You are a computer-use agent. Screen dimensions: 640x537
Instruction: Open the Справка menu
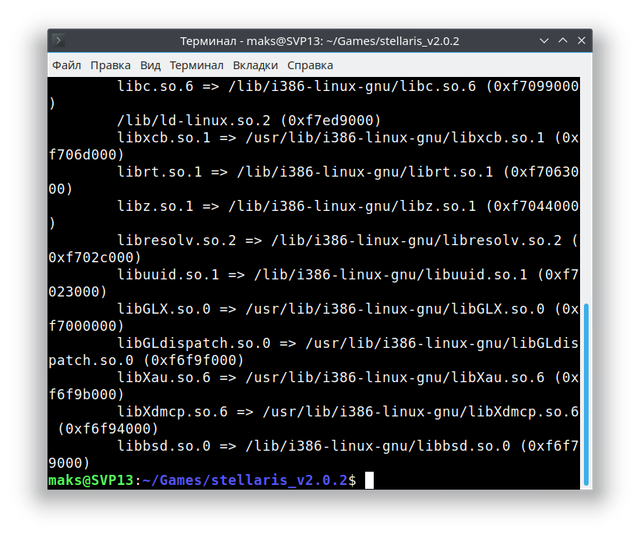click(310, 65)
